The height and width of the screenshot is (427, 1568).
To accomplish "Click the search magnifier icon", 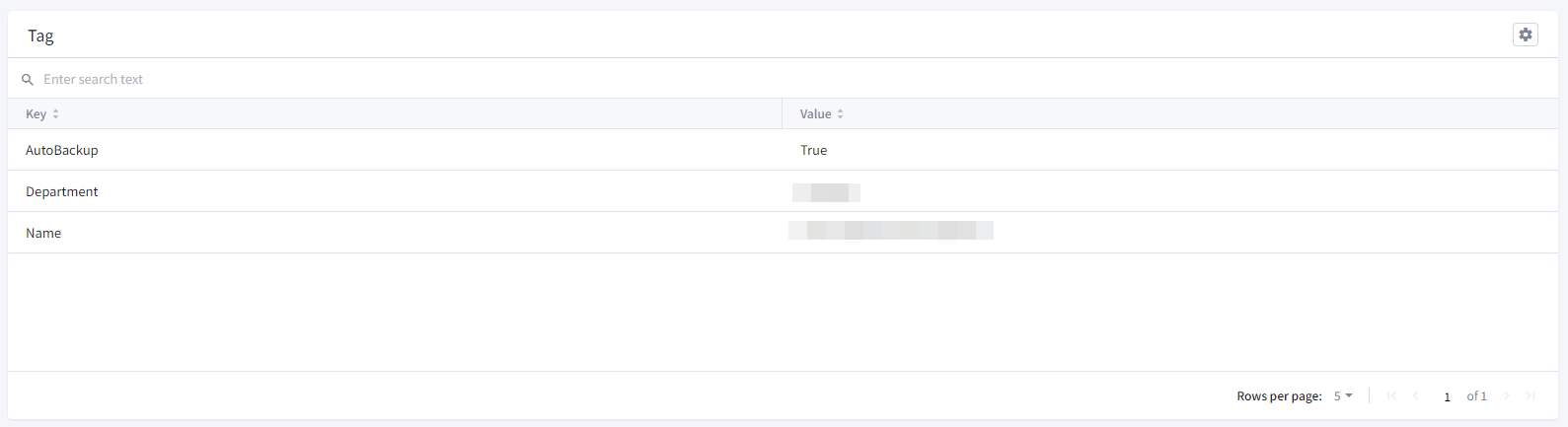I will (x=28, y=80).
